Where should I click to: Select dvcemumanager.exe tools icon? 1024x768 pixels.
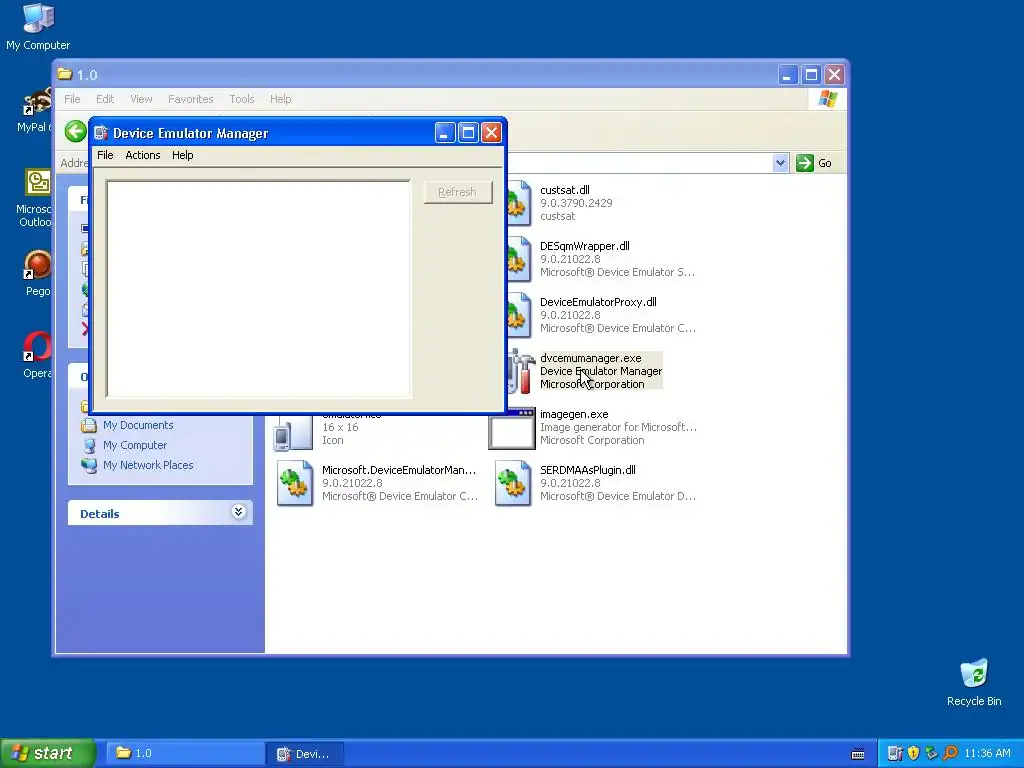point(520,371)
